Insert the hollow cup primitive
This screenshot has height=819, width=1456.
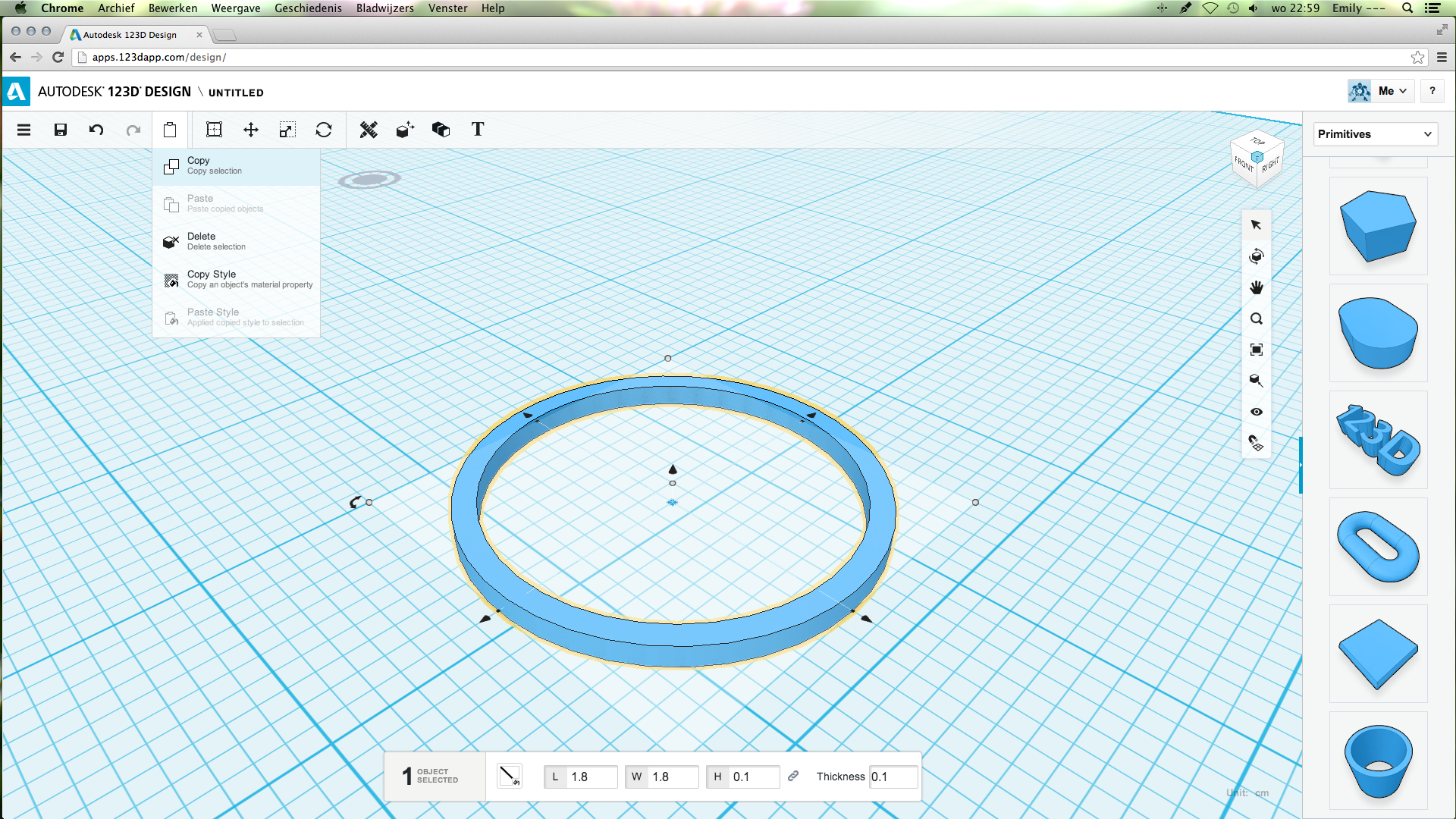1378,761
